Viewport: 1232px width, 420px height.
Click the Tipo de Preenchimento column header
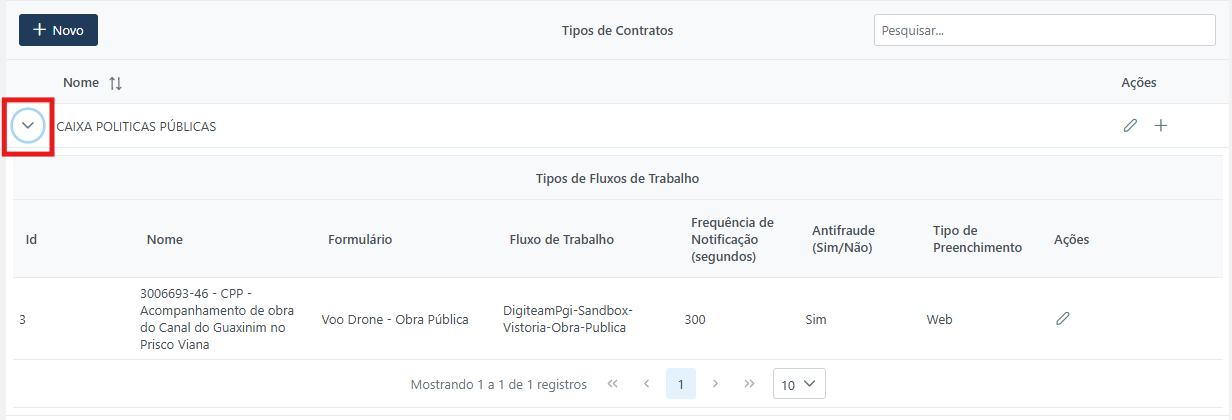pos(977,239)
